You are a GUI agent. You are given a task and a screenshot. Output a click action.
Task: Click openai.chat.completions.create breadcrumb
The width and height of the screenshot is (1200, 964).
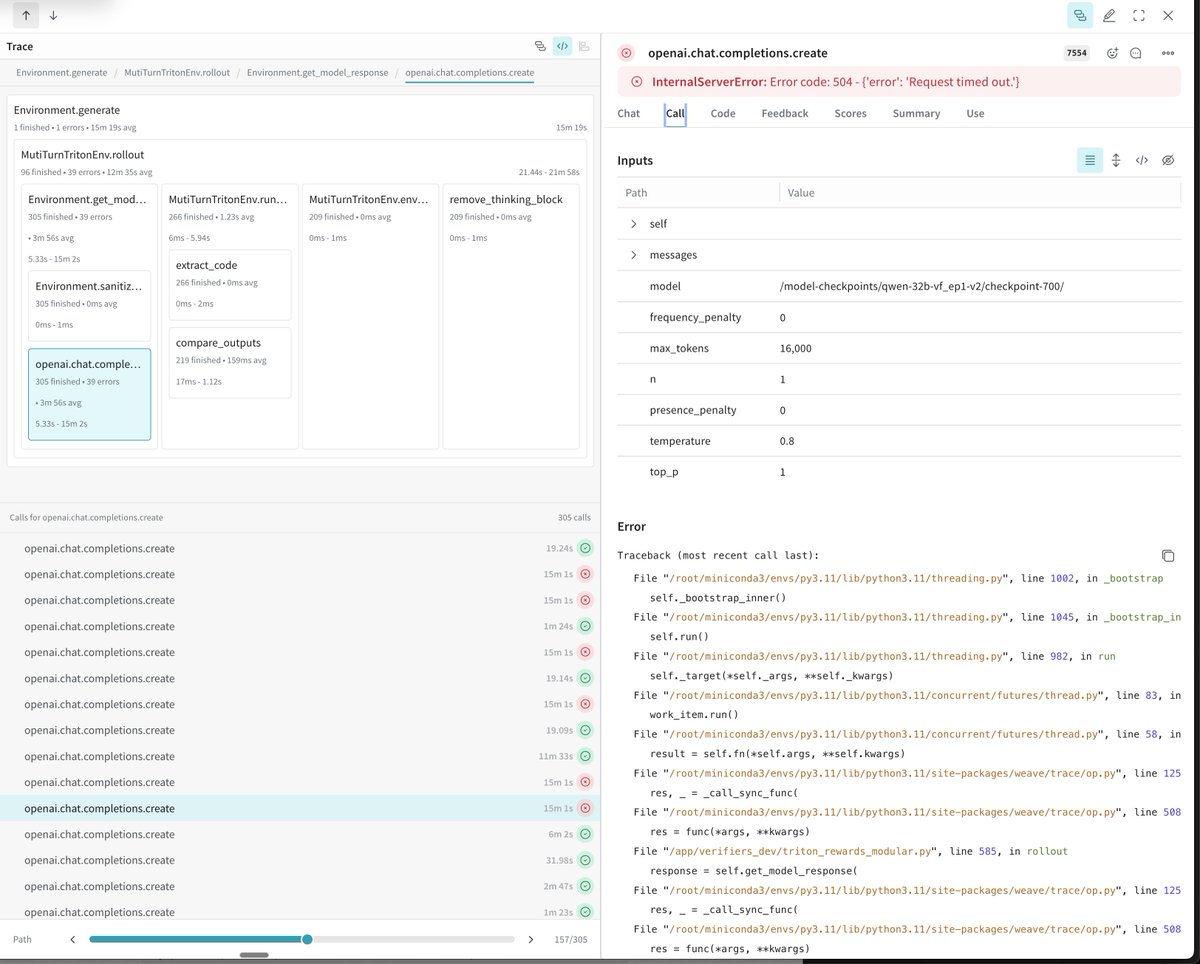470,73
